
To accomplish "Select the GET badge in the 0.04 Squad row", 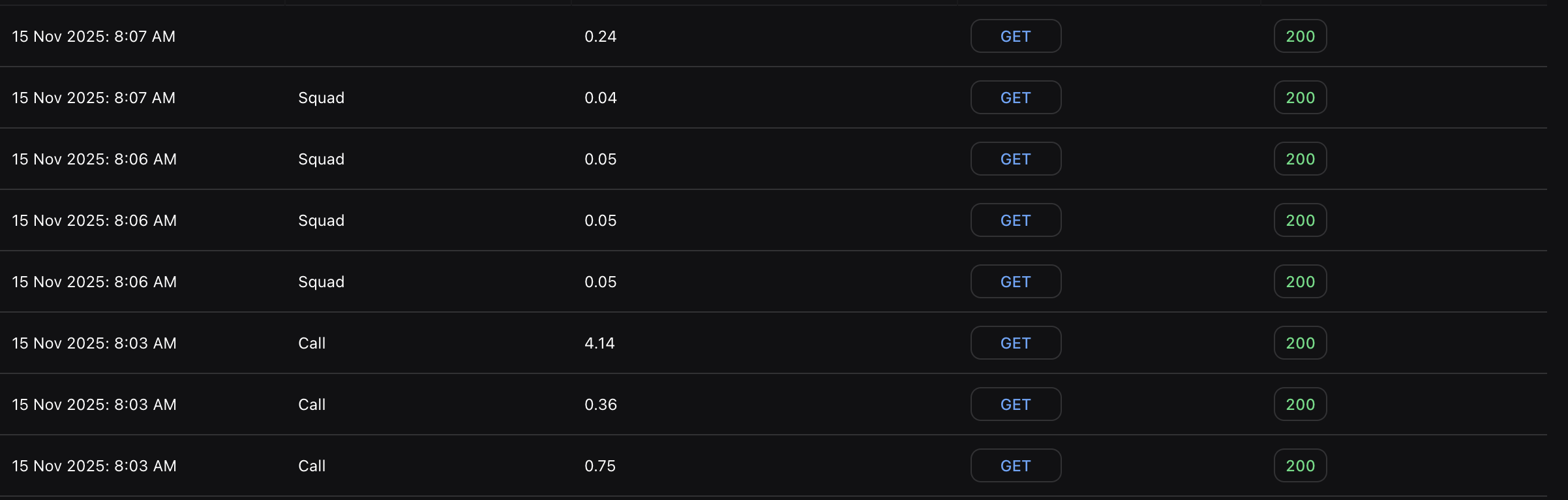I will (1016, 98).
